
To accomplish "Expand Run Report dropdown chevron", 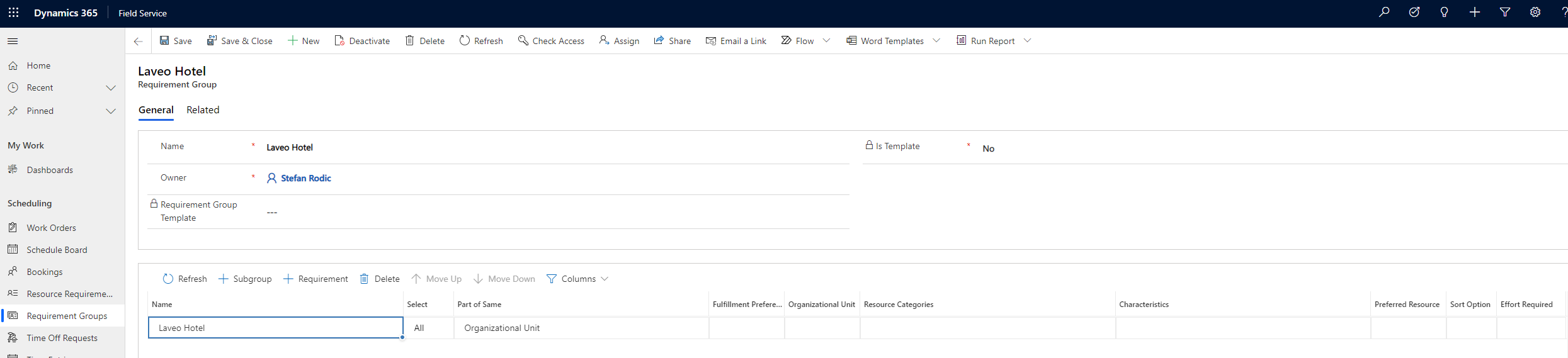I will 1028,41.
